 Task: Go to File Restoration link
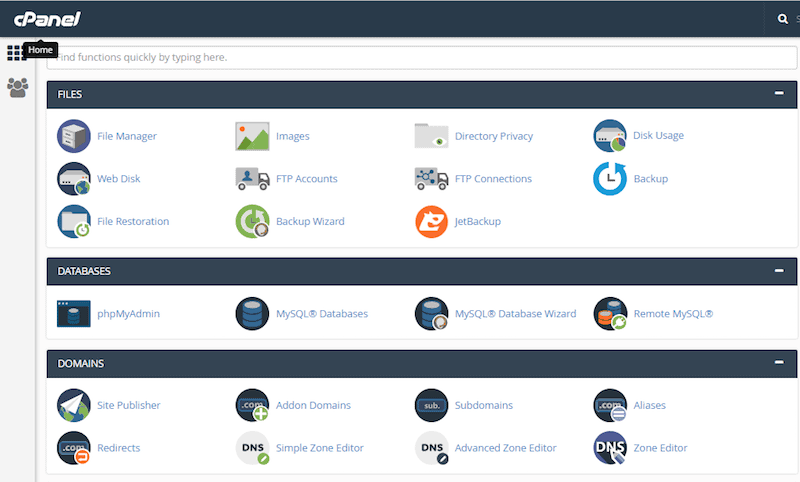coord(133,221)
